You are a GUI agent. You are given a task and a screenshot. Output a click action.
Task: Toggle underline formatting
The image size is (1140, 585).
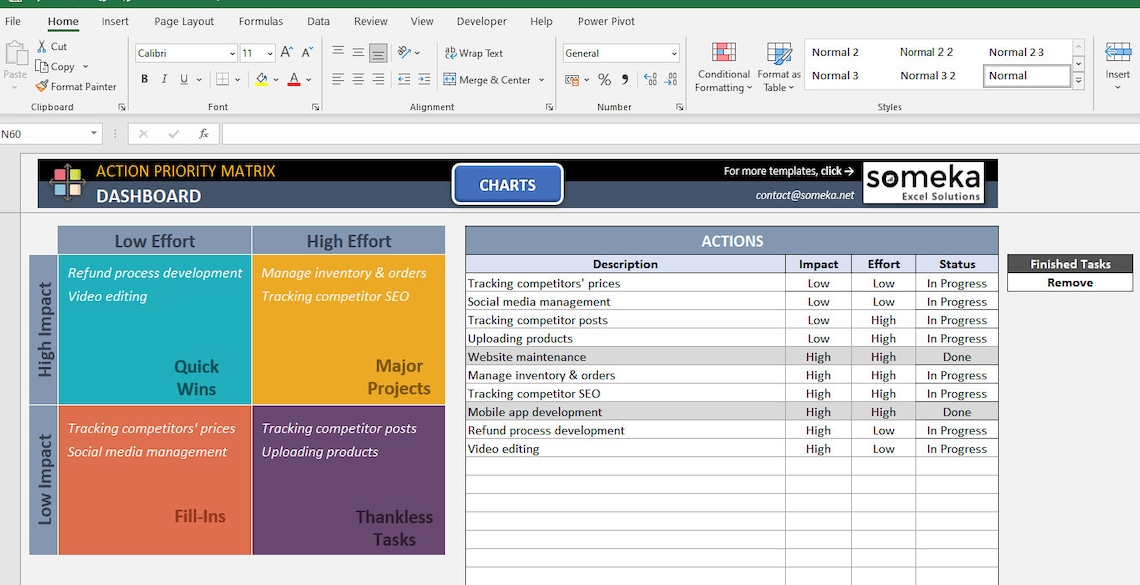(x=184, y=78)
